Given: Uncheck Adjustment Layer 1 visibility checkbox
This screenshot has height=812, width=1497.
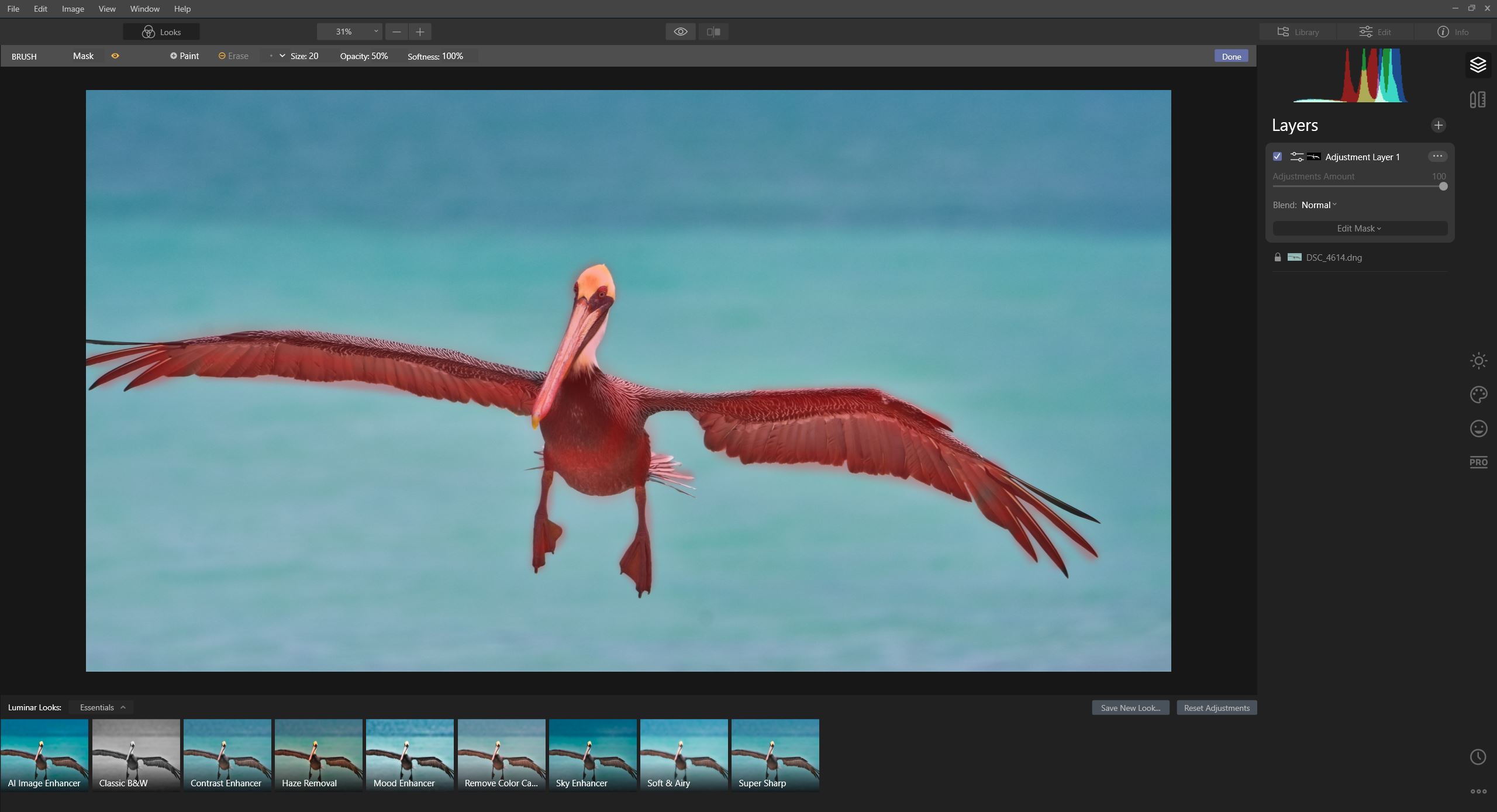Looking at the screenshot, I should tap(1277, 157).
